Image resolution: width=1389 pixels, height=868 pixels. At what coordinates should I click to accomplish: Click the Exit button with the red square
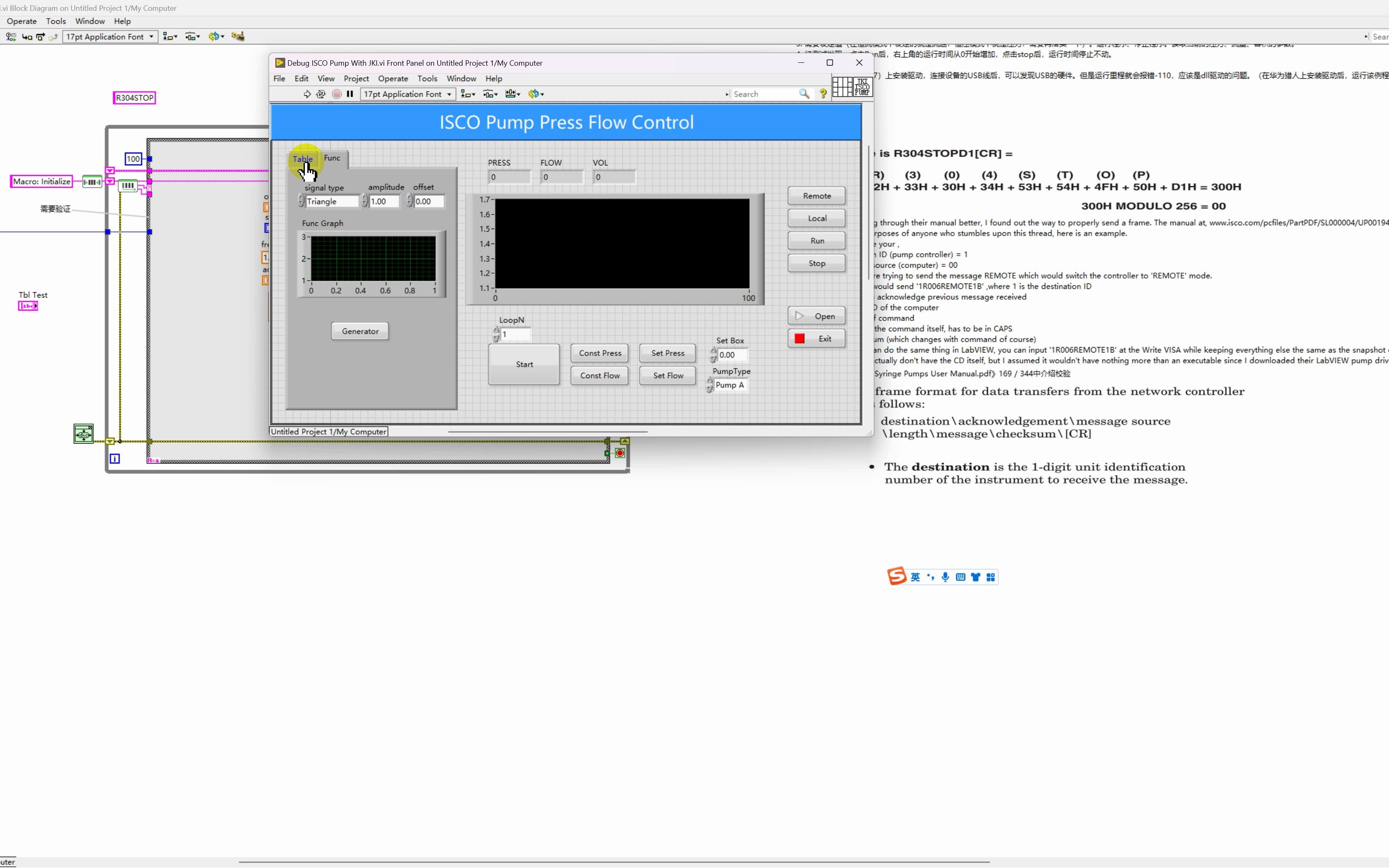coord(816,339)
